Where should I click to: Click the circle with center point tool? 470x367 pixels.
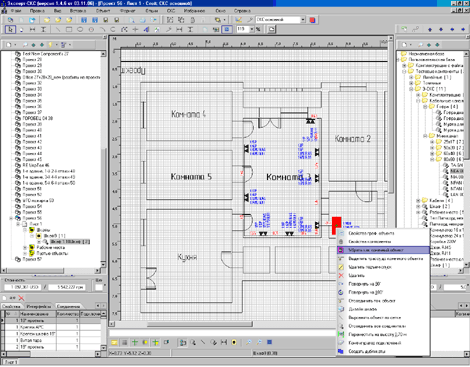click(x=91, y=30)
